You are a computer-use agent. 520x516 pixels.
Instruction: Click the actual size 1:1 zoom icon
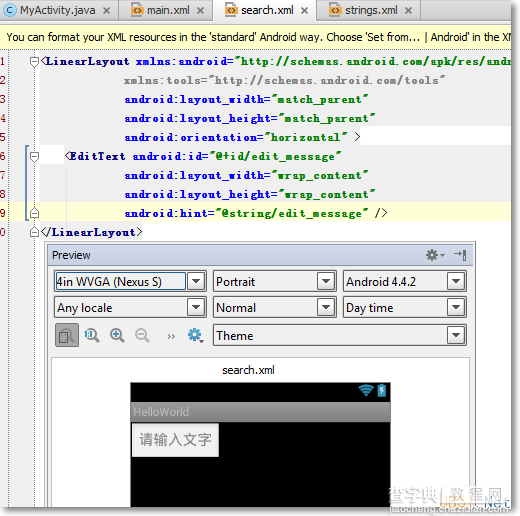[x=91, y=335]
